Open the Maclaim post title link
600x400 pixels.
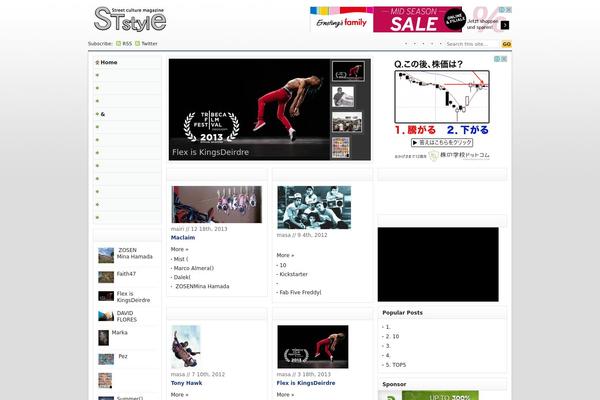pyautogui.click(x=183, y=238)
